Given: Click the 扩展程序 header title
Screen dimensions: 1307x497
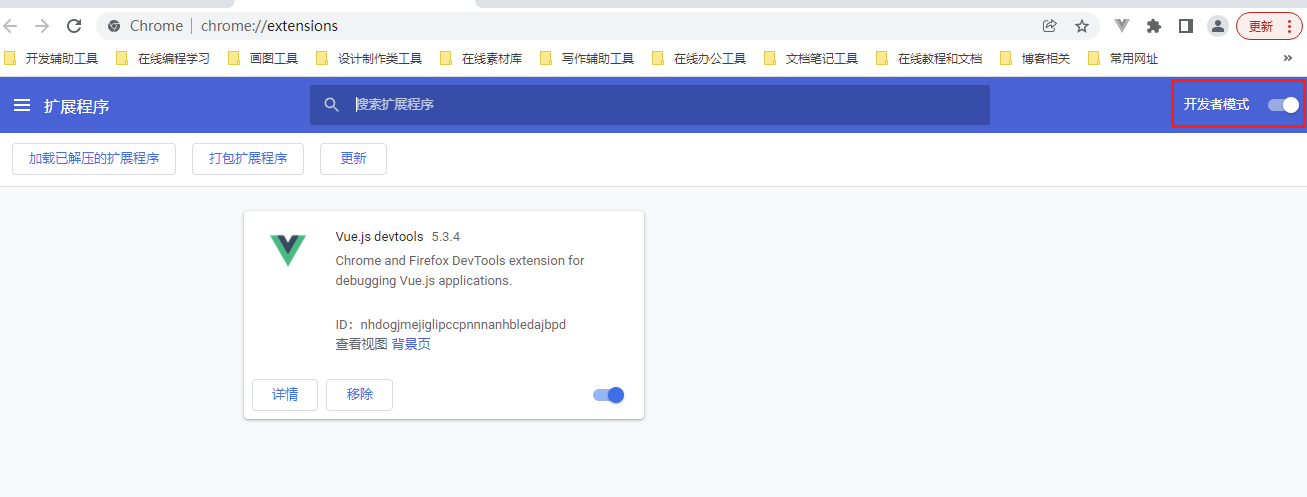Looking at the screenshot, I should tap(77, 106).
